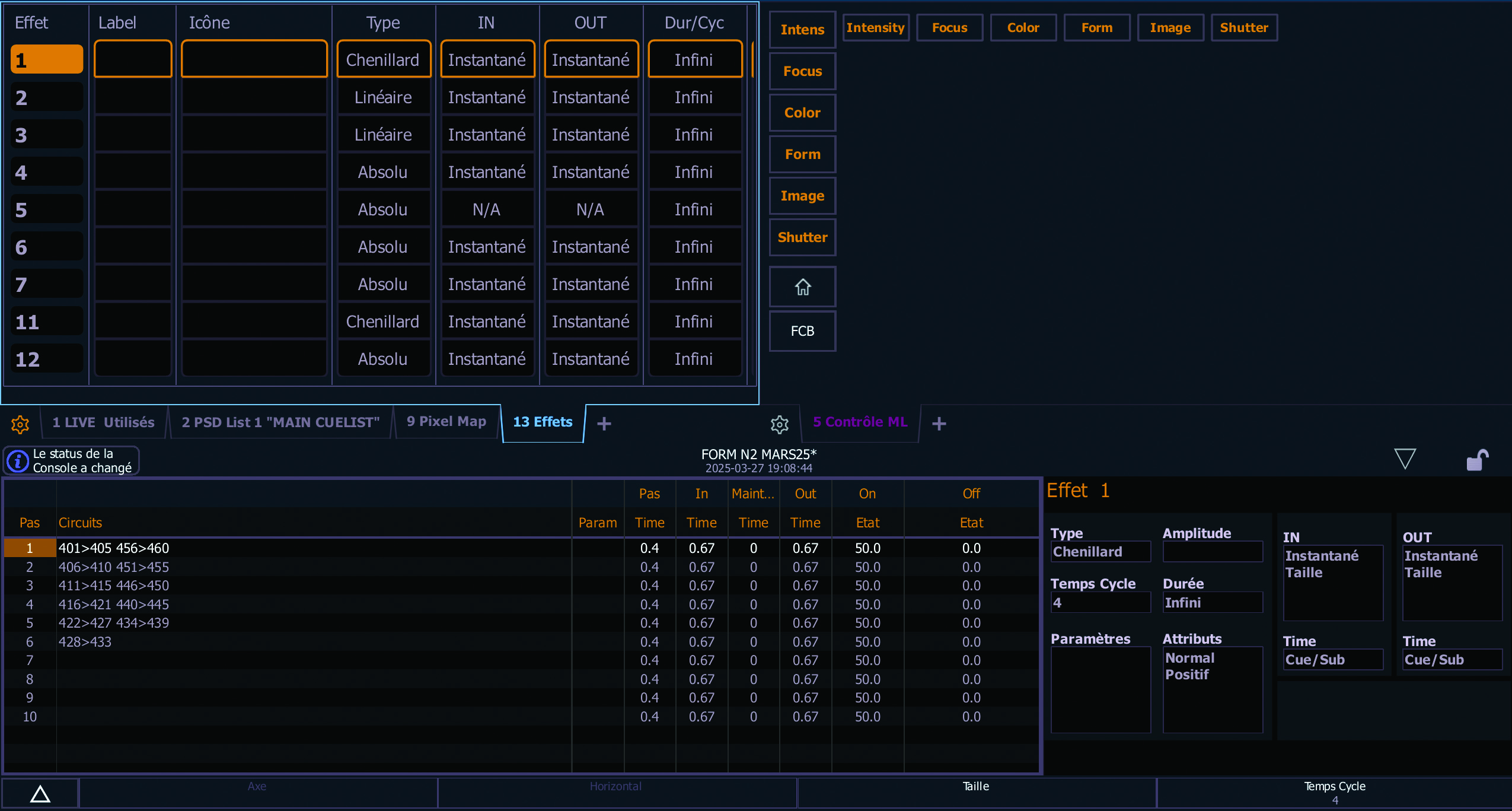This screenshot has height=811, width=1512.
Task: Click Image in the vertical category list
Action: pyautogui.click(x=802, y=196)
